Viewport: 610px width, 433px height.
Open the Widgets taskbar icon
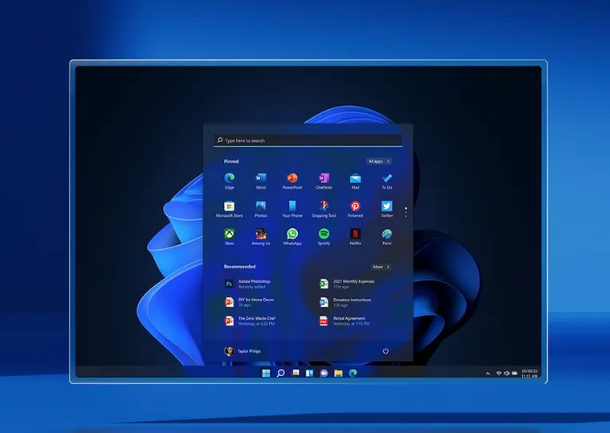click(x=310, y=373)
